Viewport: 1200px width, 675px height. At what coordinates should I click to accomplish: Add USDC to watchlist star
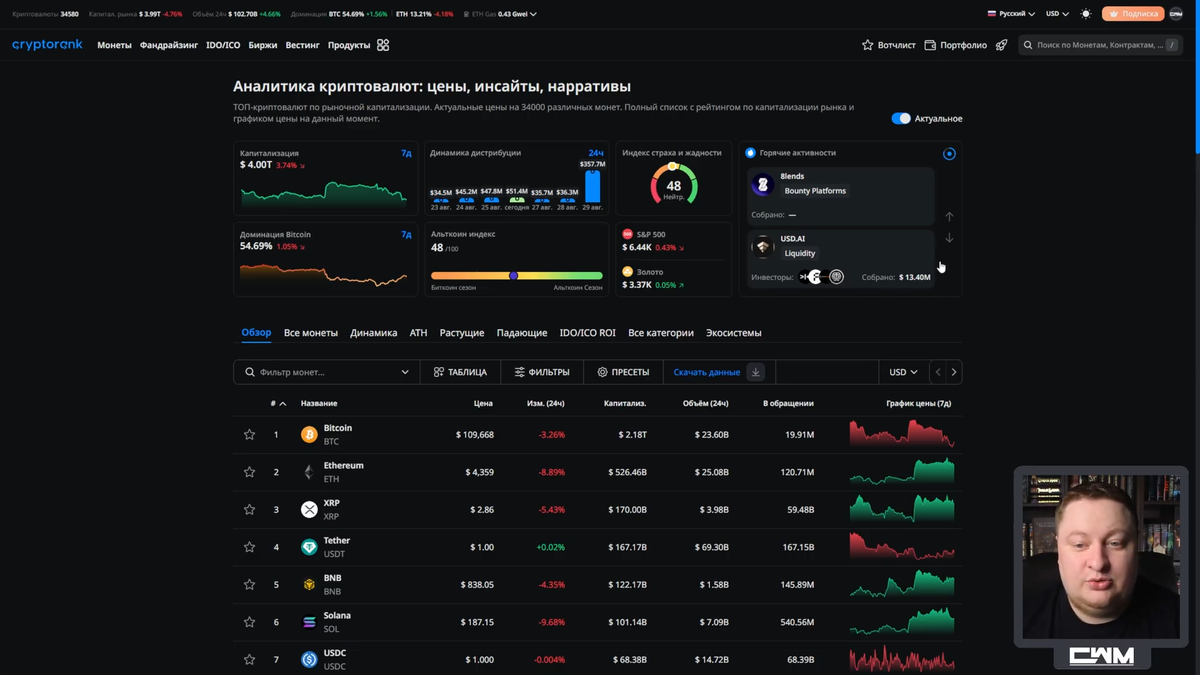pos(249,660)
